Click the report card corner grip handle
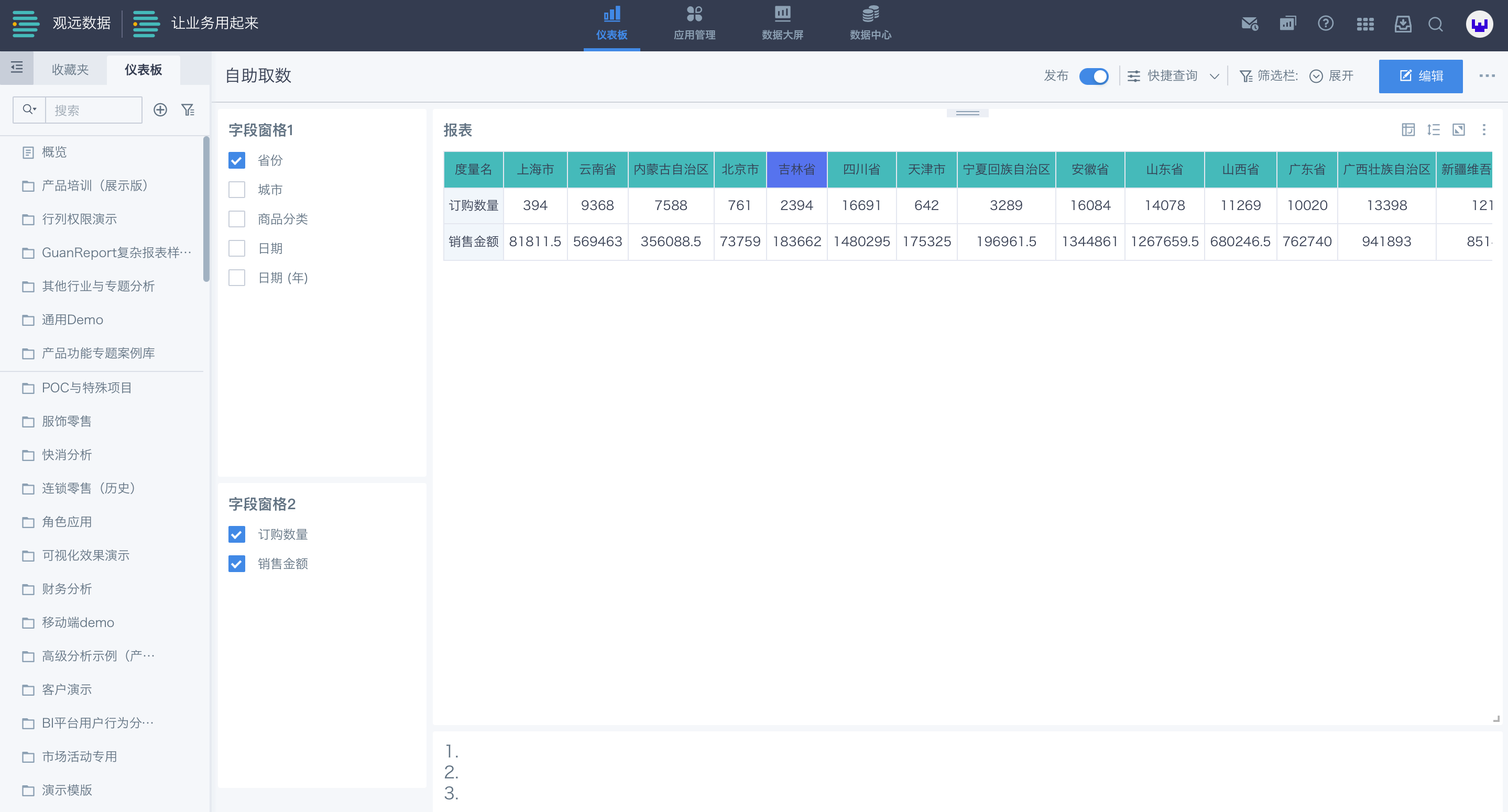Viewport: 1508px width, 812px height. click(x=1496, y=719)
